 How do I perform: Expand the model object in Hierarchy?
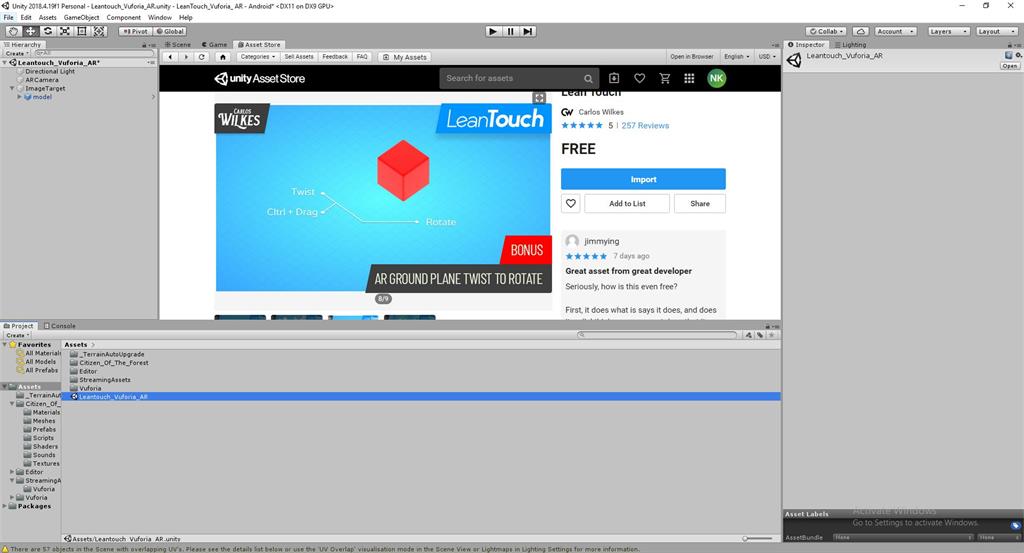pyautogui.click(x=20, y=97)
